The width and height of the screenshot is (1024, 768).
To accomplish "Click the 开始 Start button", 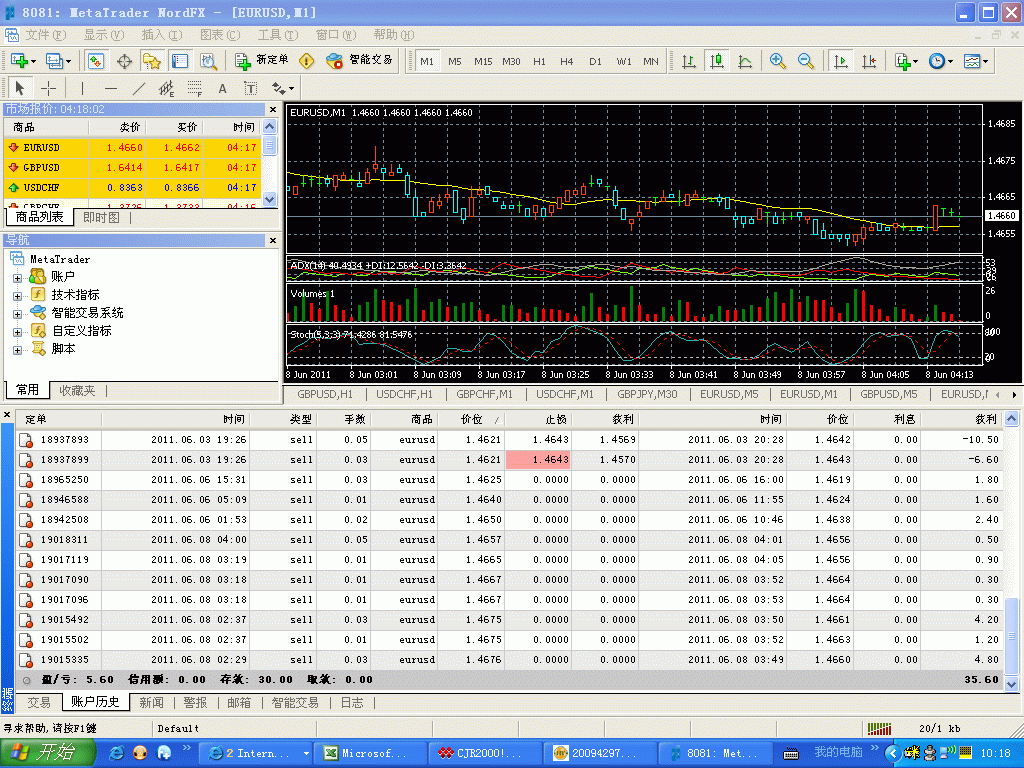I will pos(45,753).
